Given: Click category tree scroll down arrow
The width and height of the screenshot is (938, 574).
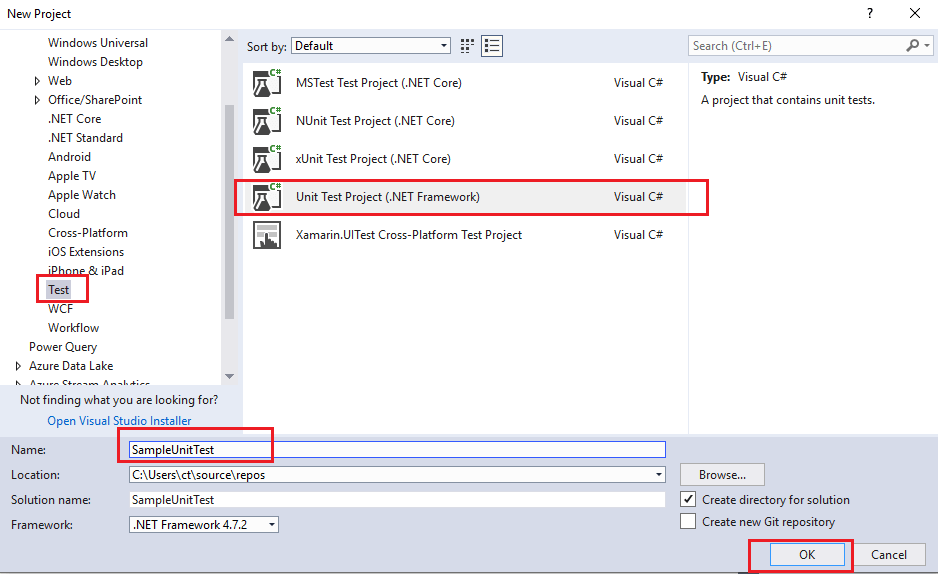Looking at the screenshot, I should point(229,377).
